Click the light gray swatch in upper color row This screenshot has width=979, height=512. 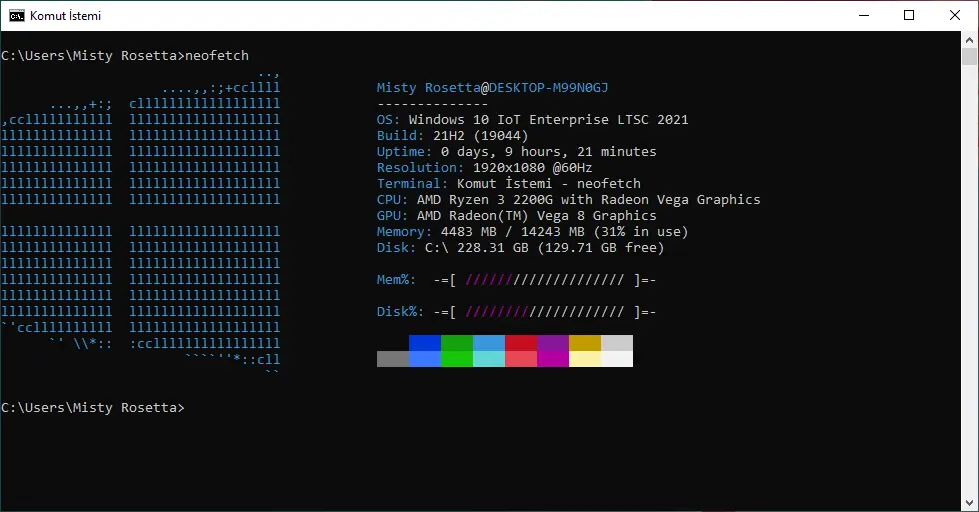point(617,343)
